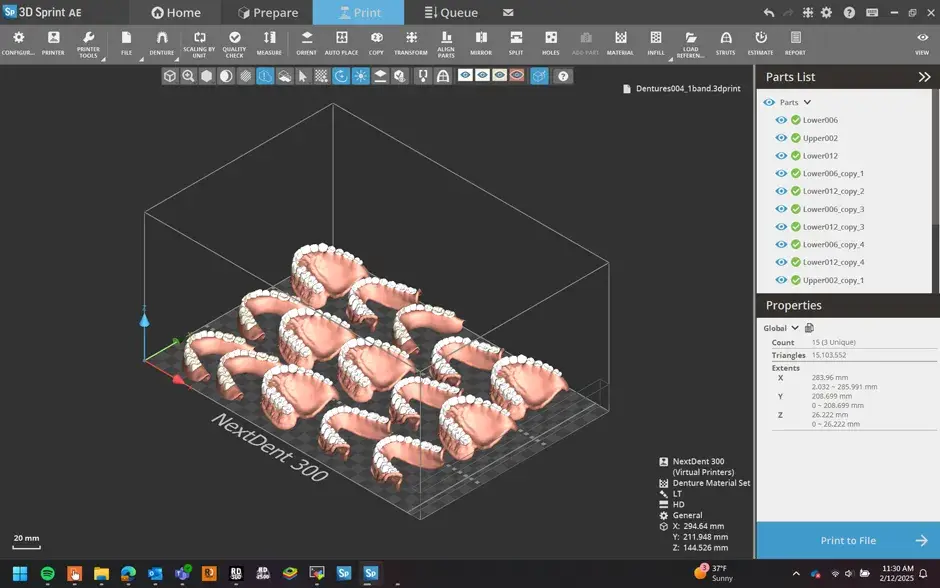Hide the Lower012_copy_3 part
This screenshot has height=588, width=940.
[781, 226]
